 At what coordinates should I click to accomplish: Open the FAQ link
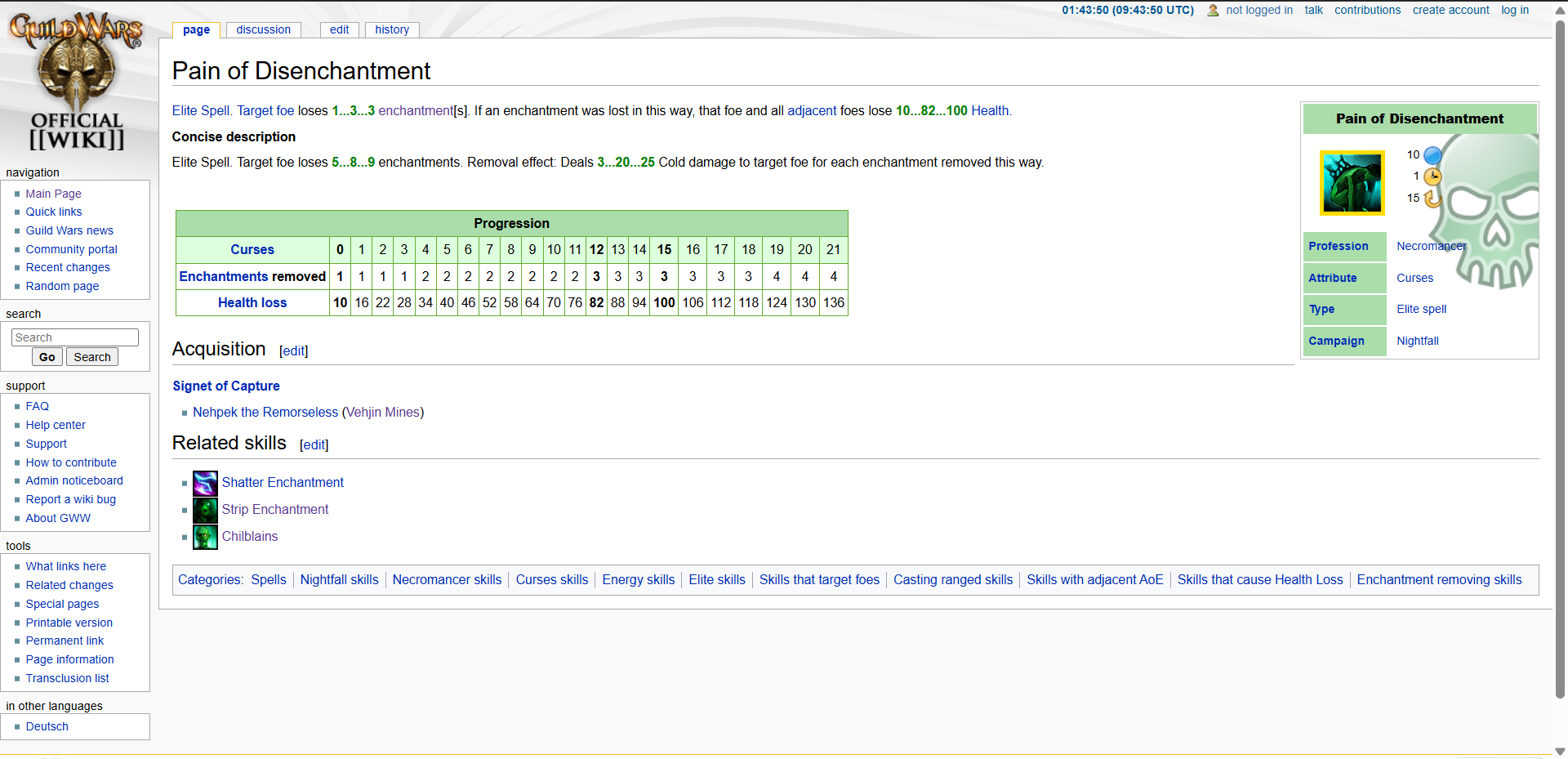37,406
